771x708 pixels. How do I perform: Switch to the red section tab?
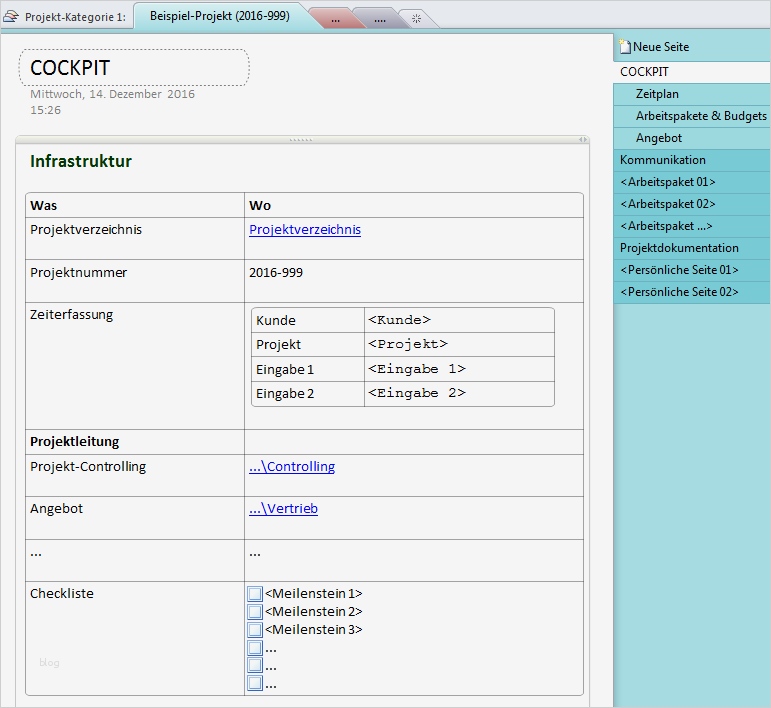point(335,19)
